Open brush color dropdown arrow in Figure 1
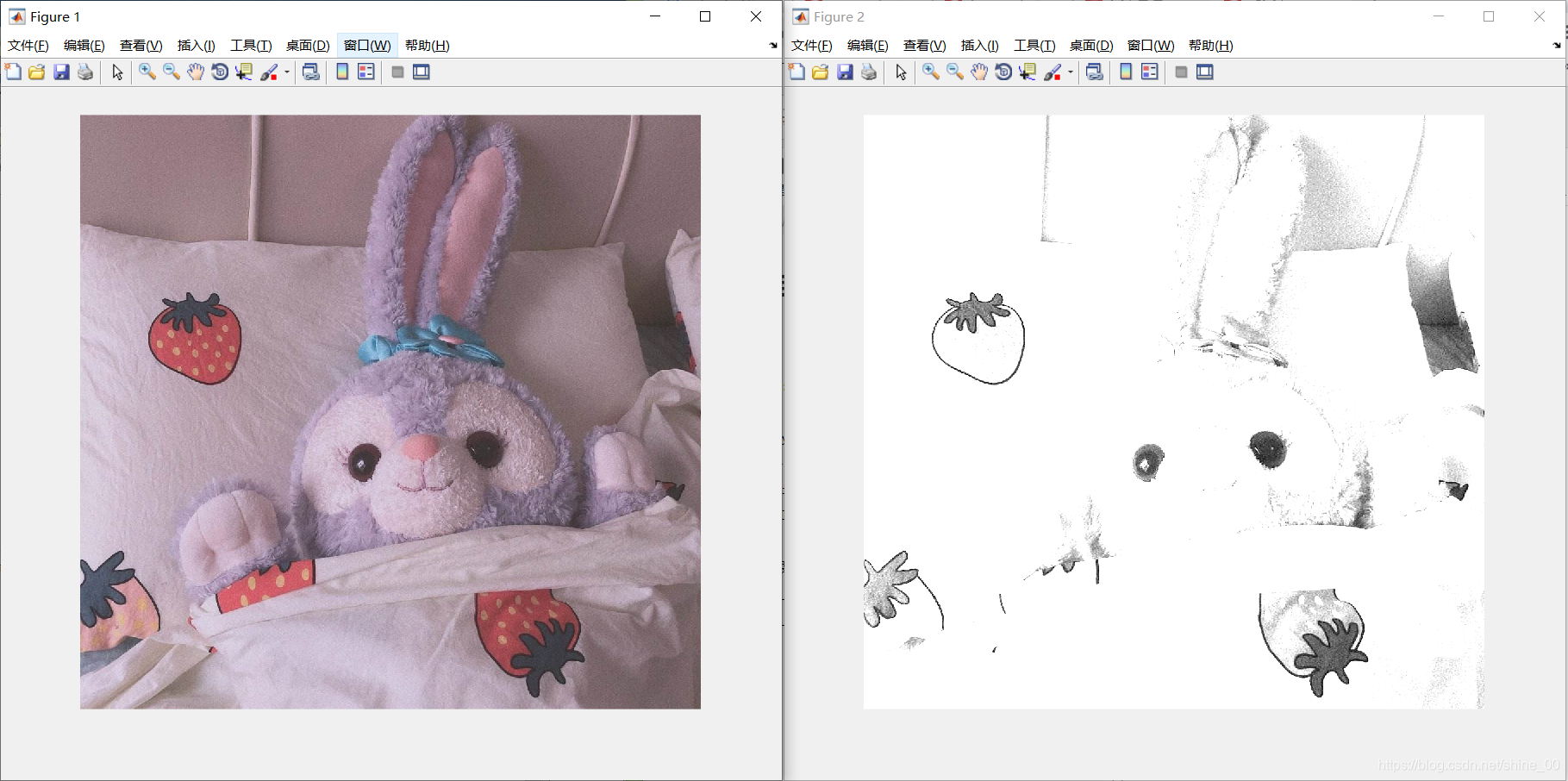Screen dimensions: 1568x781 point(287,72)
